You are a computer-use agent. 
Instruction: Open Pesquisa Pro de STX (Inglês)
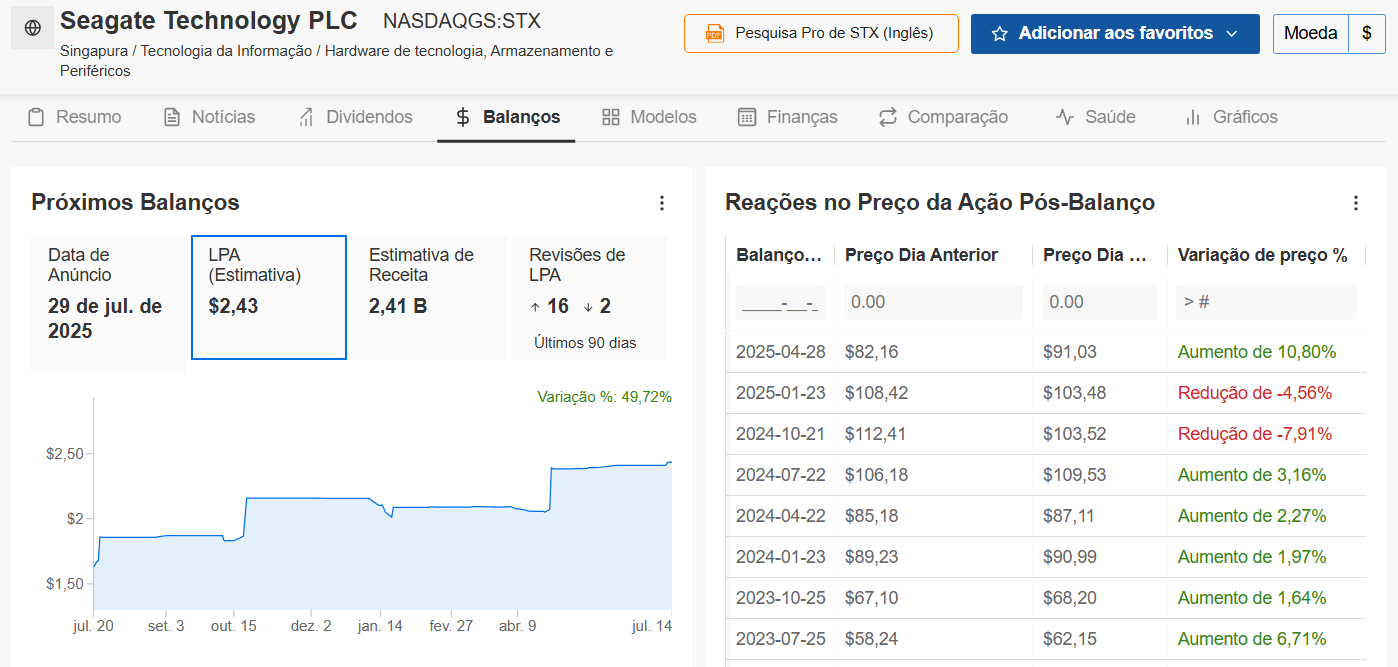pos(821,34)
